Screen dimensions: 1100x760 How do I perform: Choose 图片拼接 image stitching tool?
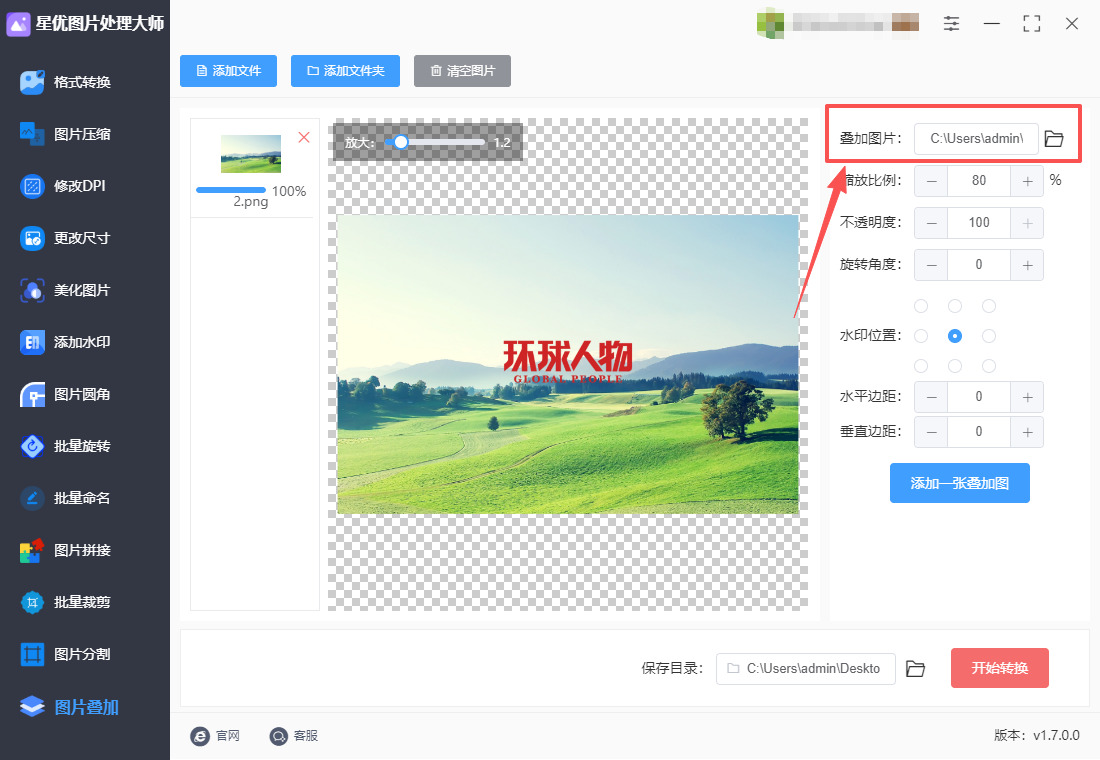tap(66, 550)
